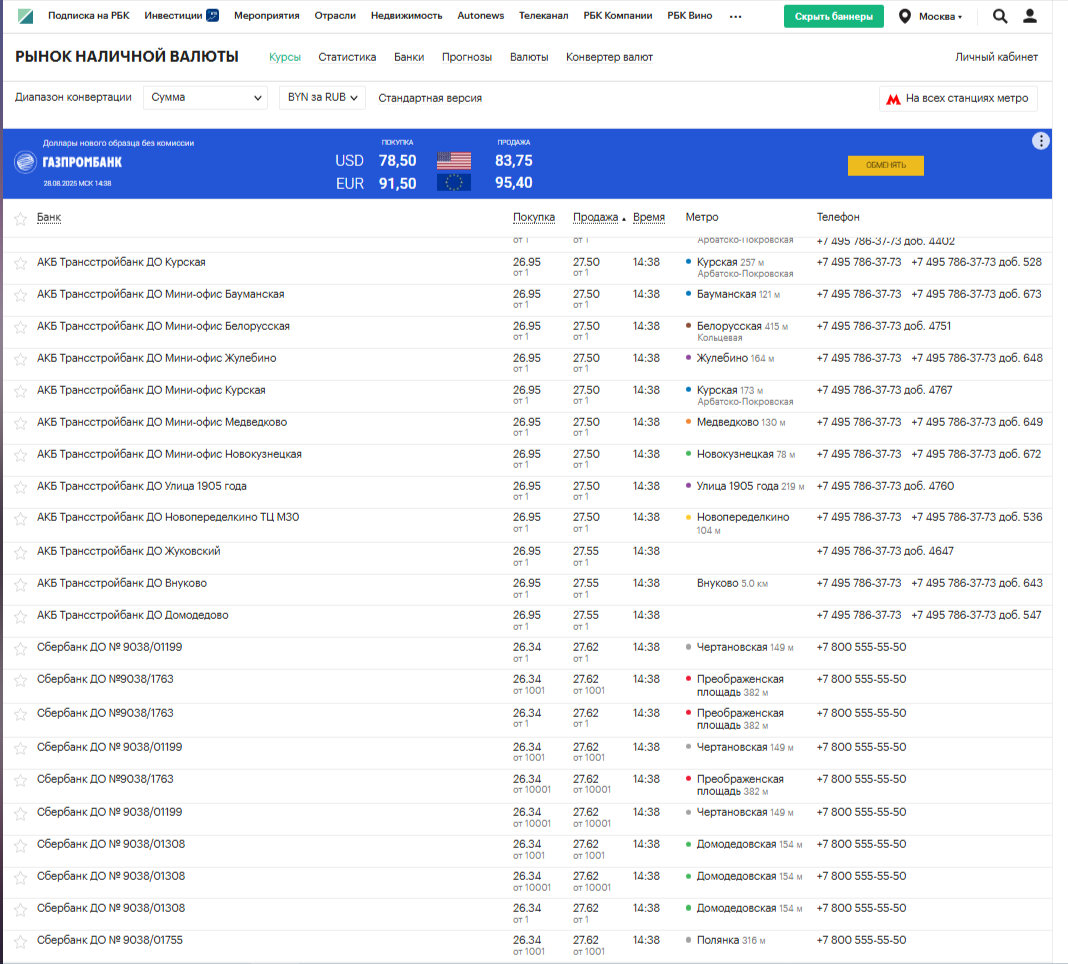
Task: Open the BYN за RUB currency dropdown
Action: coord(322,97)
